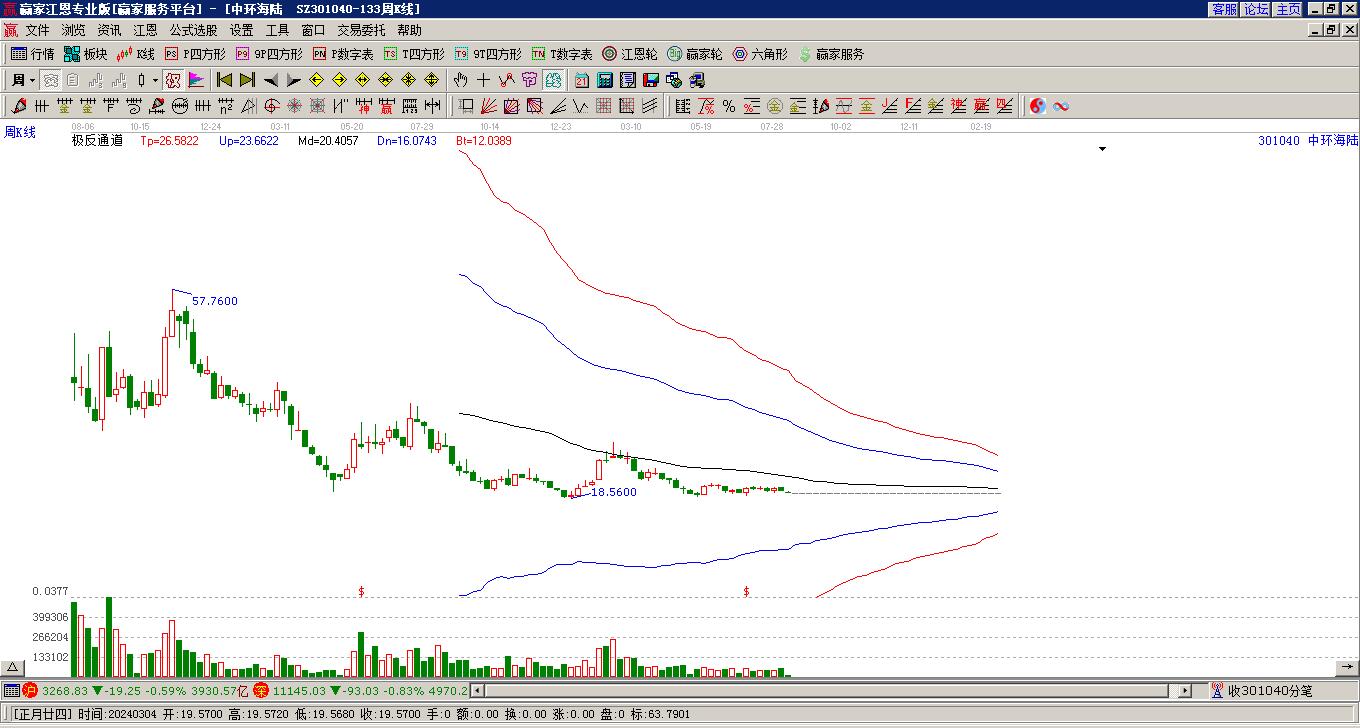Click the save floppy disk icon

[x=651, y=80]
